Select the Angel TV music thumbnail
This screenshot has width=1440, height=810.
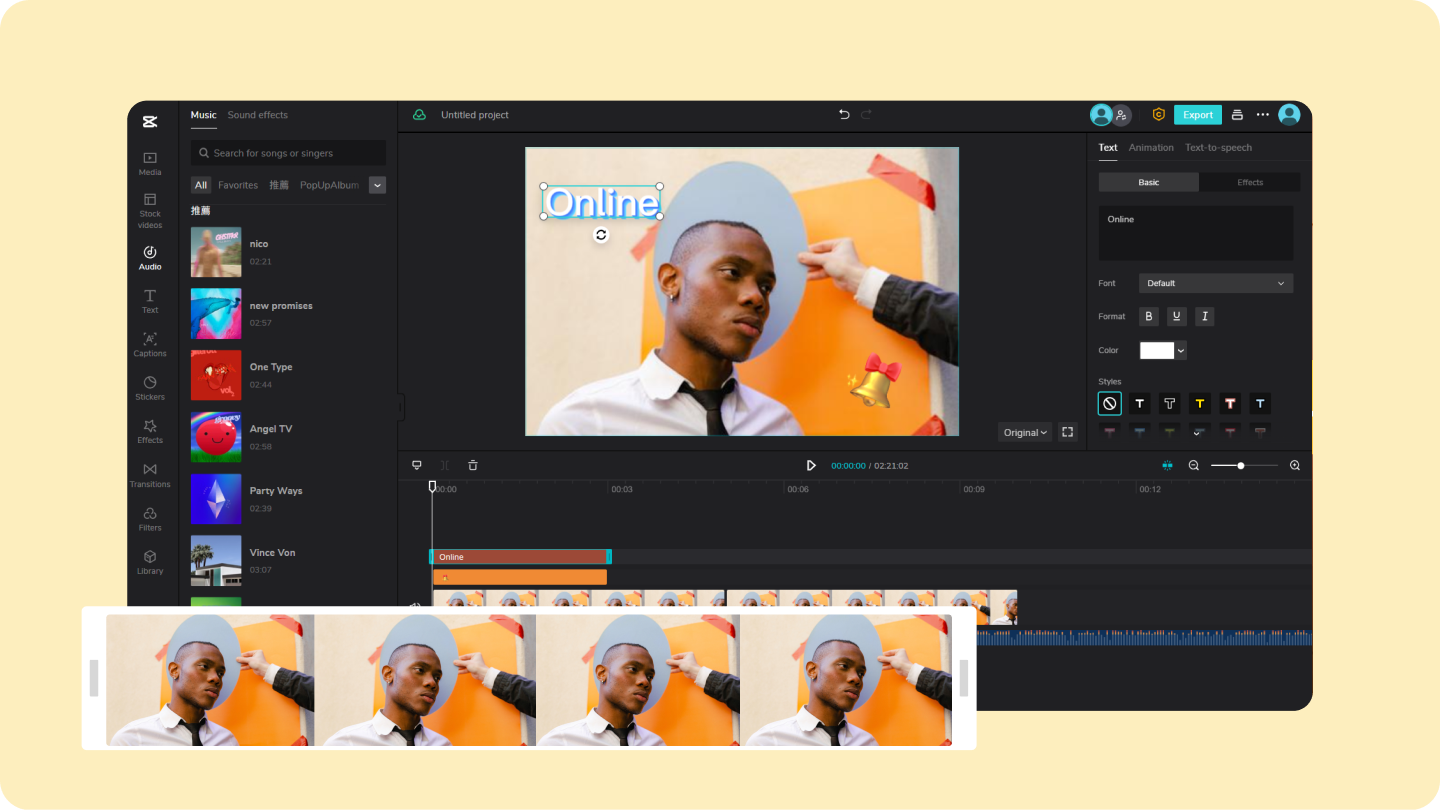click(216, 437)
